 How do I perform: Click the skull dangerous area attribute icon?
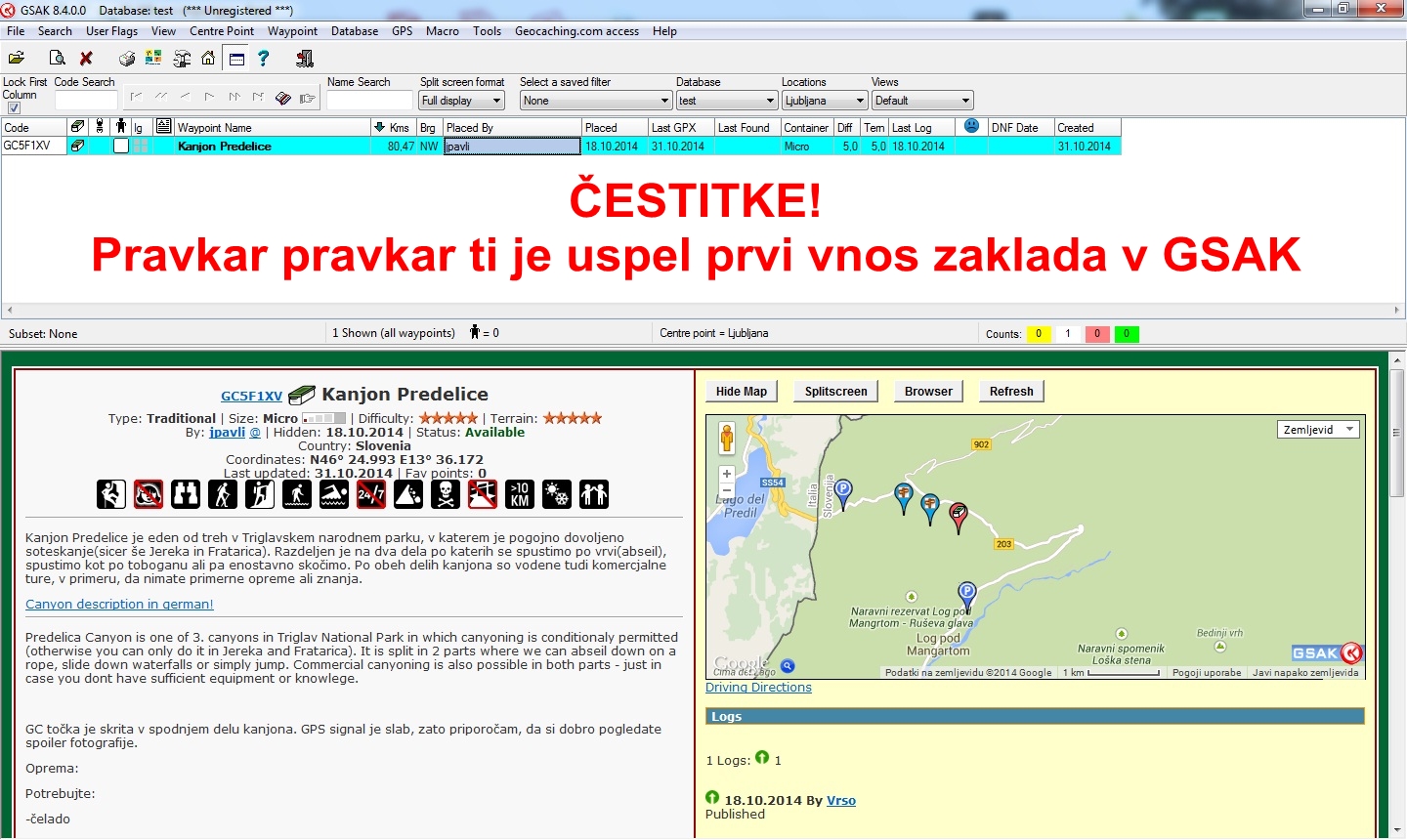point(446,494)
